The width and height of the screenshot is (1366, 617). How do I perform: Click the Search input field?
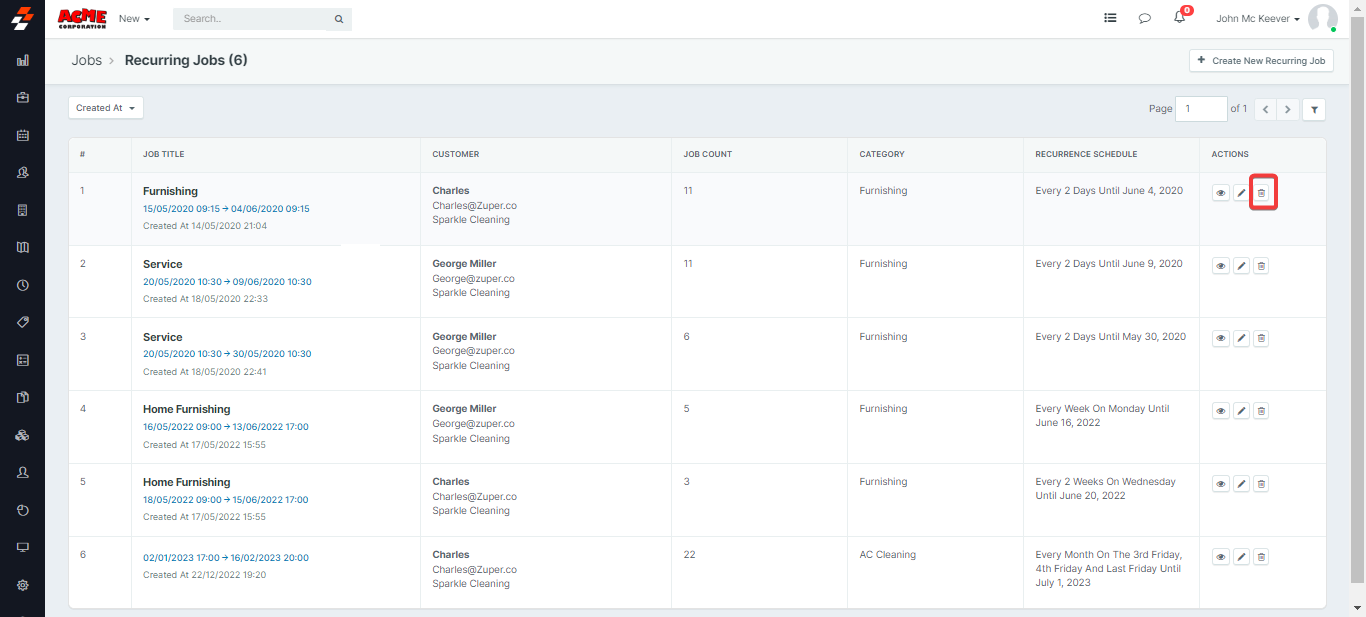pos(255,19)
